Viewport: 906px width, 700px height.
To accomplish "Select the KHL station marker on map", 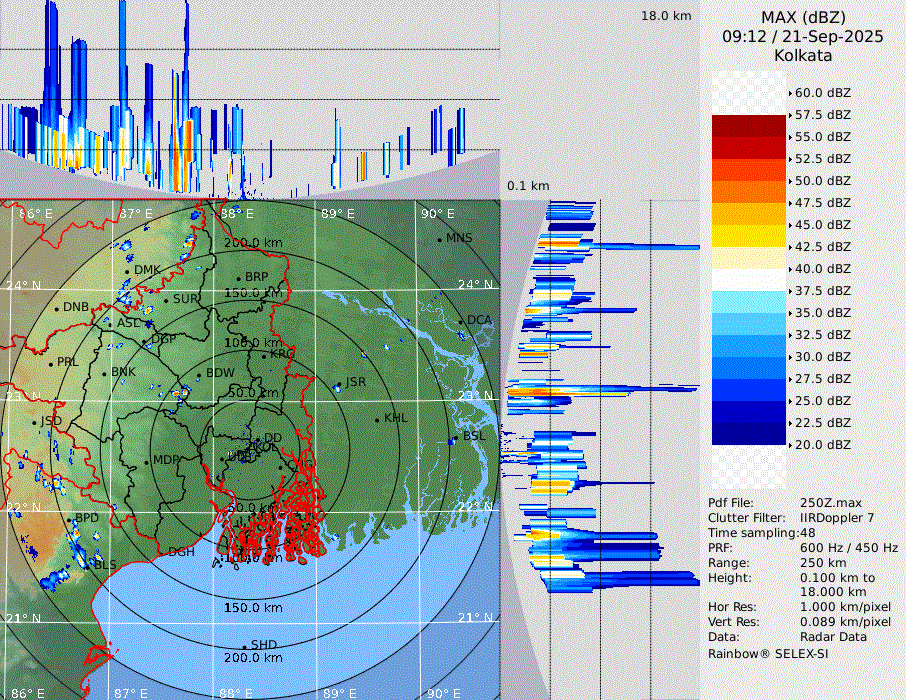I will (x=377, y=419).
